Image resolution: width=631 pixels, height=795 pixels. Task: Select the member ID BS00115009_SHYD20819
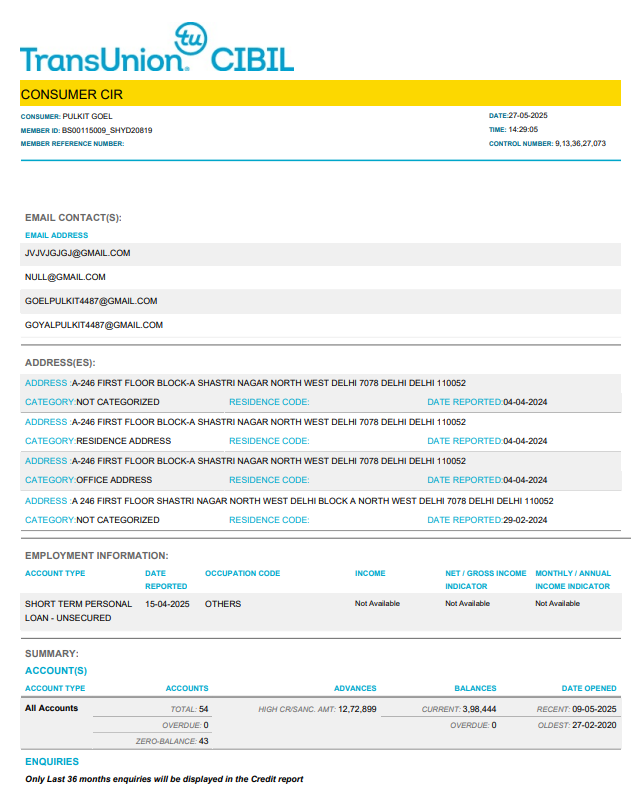pos(107,130)
